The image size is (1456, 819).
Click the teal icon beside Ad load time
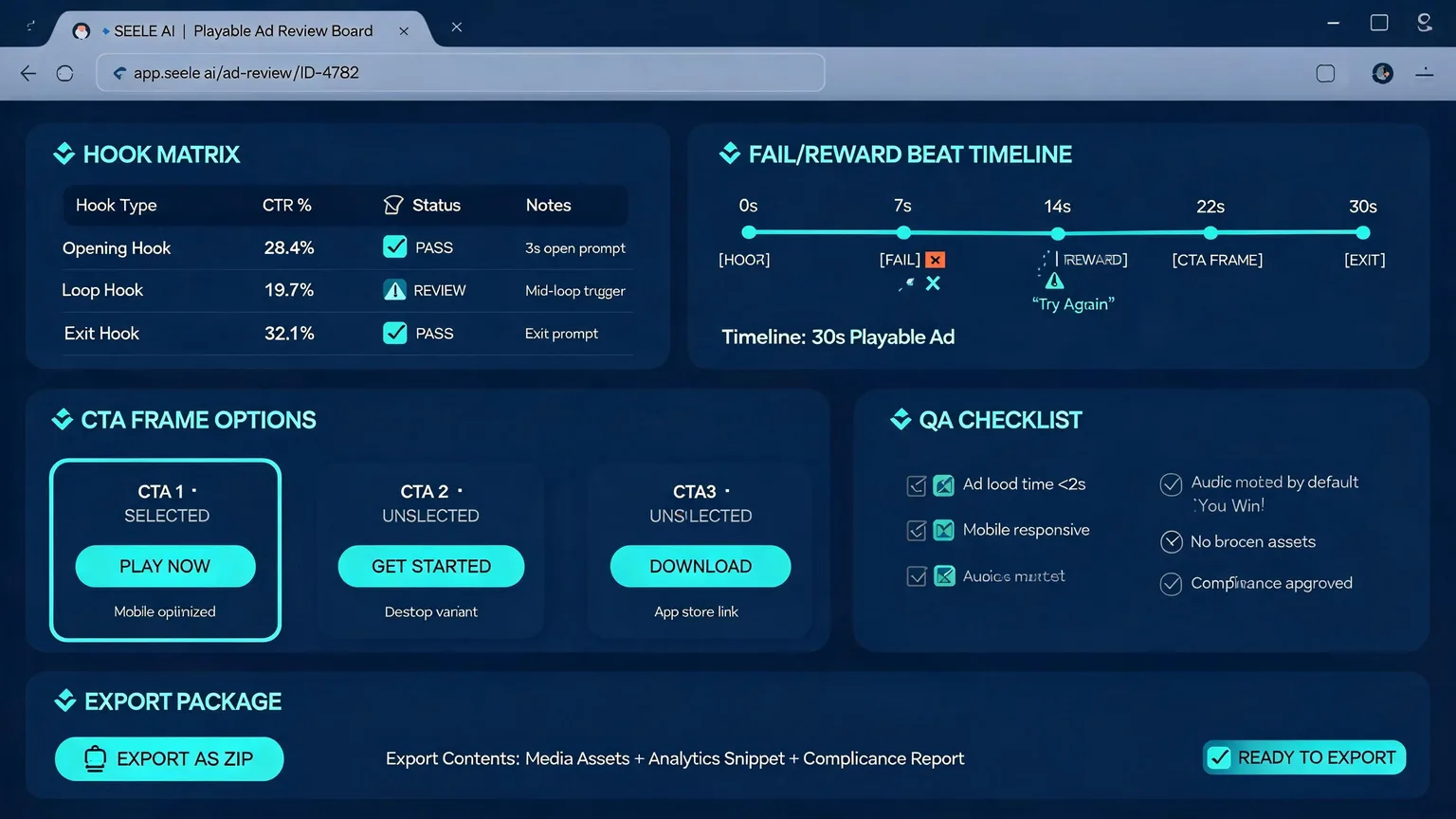[x=944, y=485]
